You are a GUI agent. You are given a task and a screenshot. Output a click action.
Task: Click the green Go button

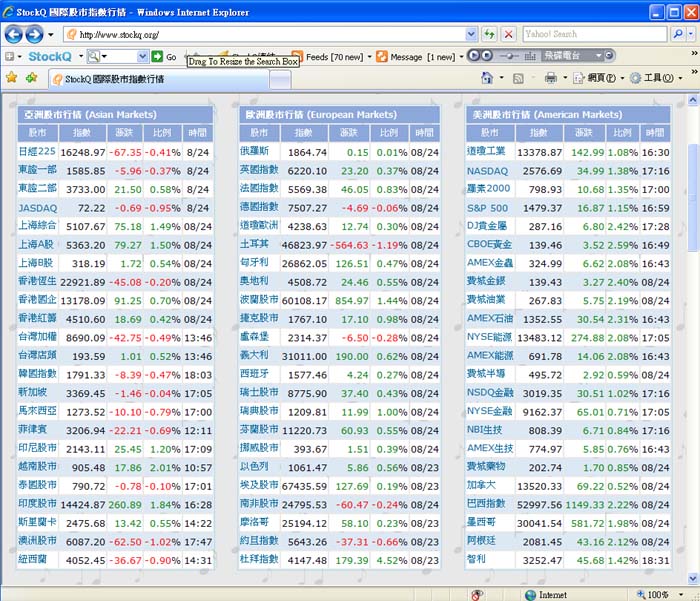pos(163,57)
